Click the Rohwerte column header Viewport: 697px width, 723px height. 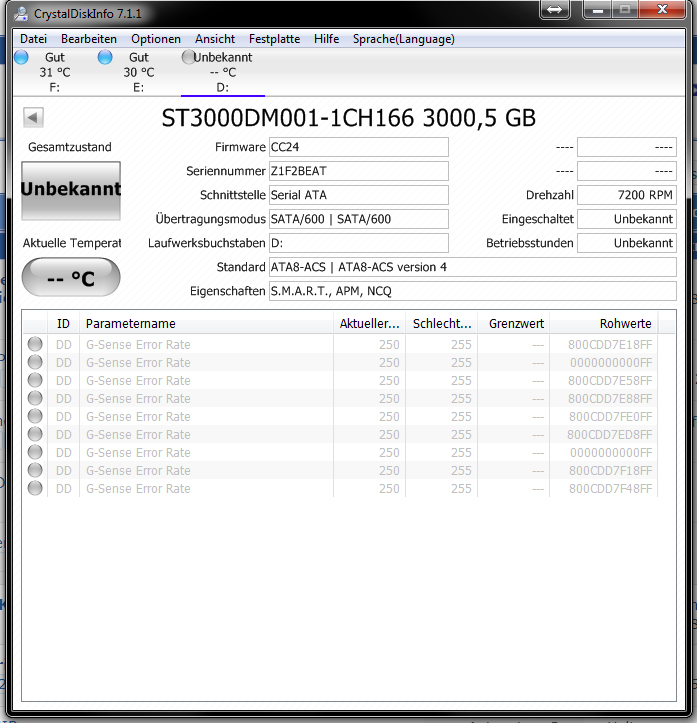coord(604,324)
